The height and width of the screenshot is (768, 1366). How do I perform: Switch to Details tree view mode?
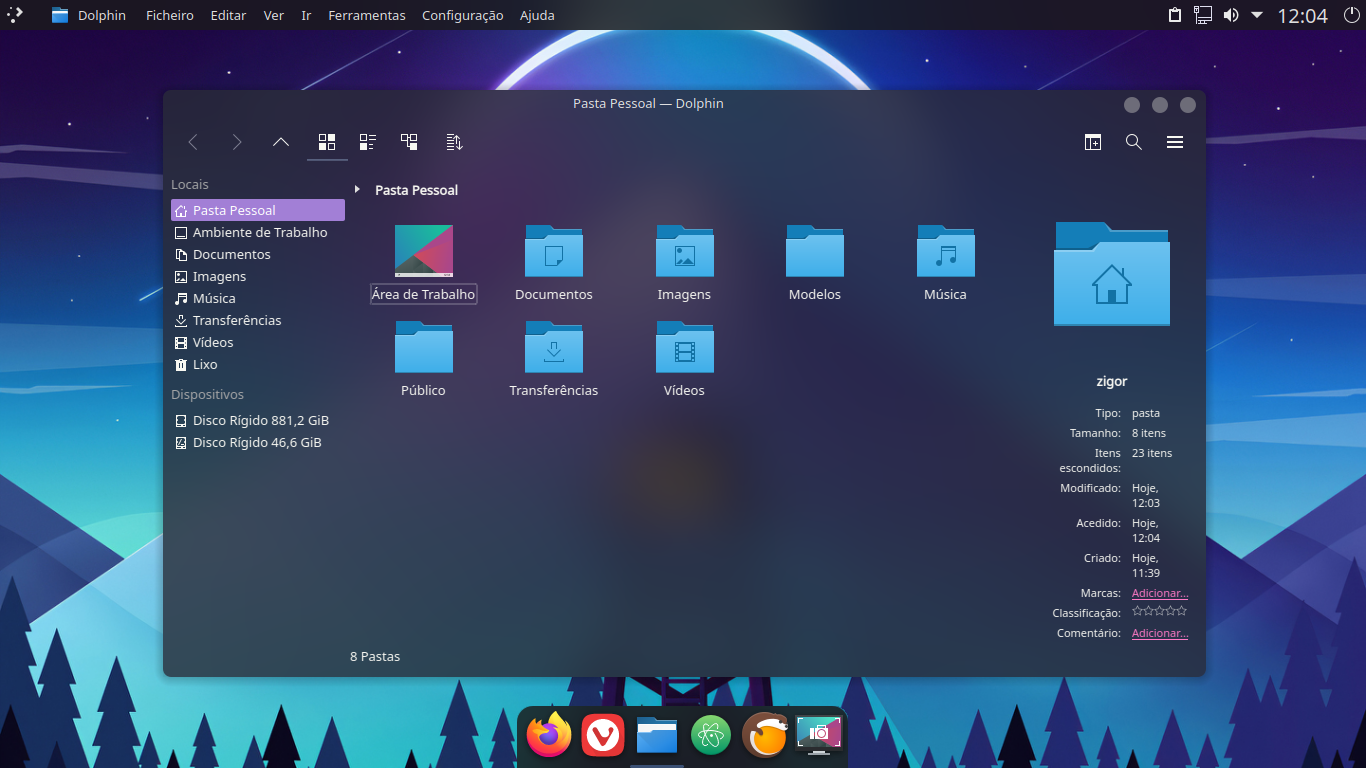pos(409,142)
